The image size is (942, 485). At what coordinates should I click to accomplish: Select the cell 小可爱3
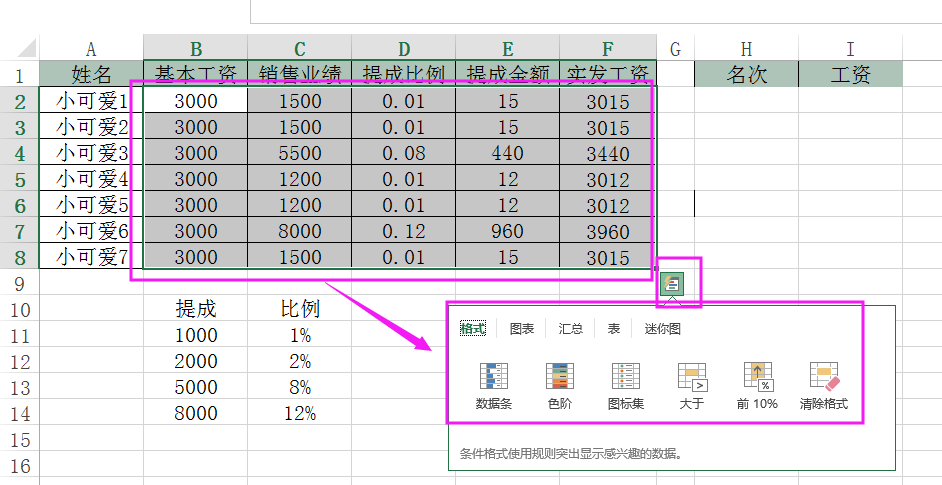91,153
